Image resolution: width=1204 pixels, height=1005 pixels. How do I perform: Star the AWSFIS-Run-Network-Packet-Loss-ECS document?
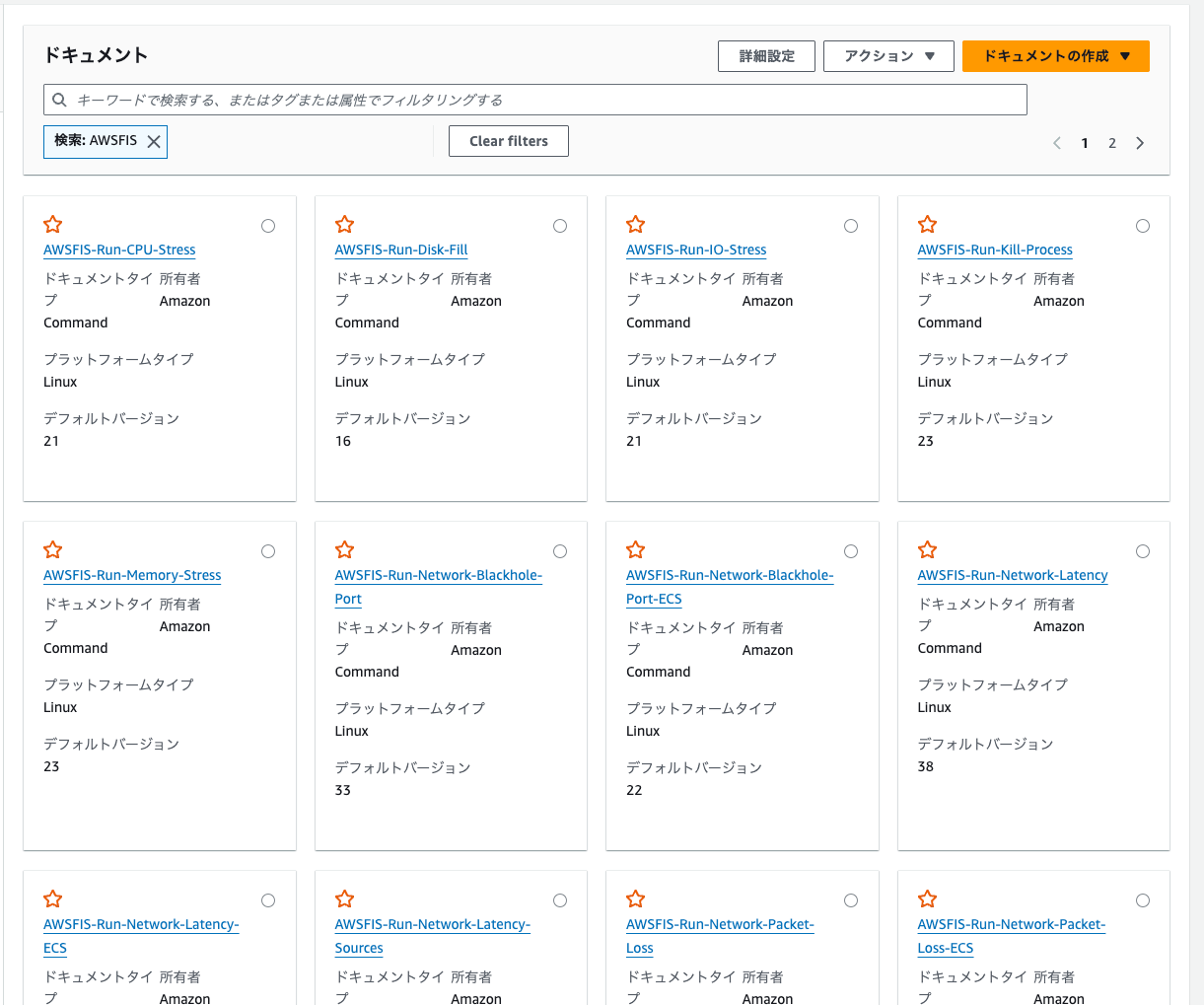pyautogui.click(x=927, y=899)
